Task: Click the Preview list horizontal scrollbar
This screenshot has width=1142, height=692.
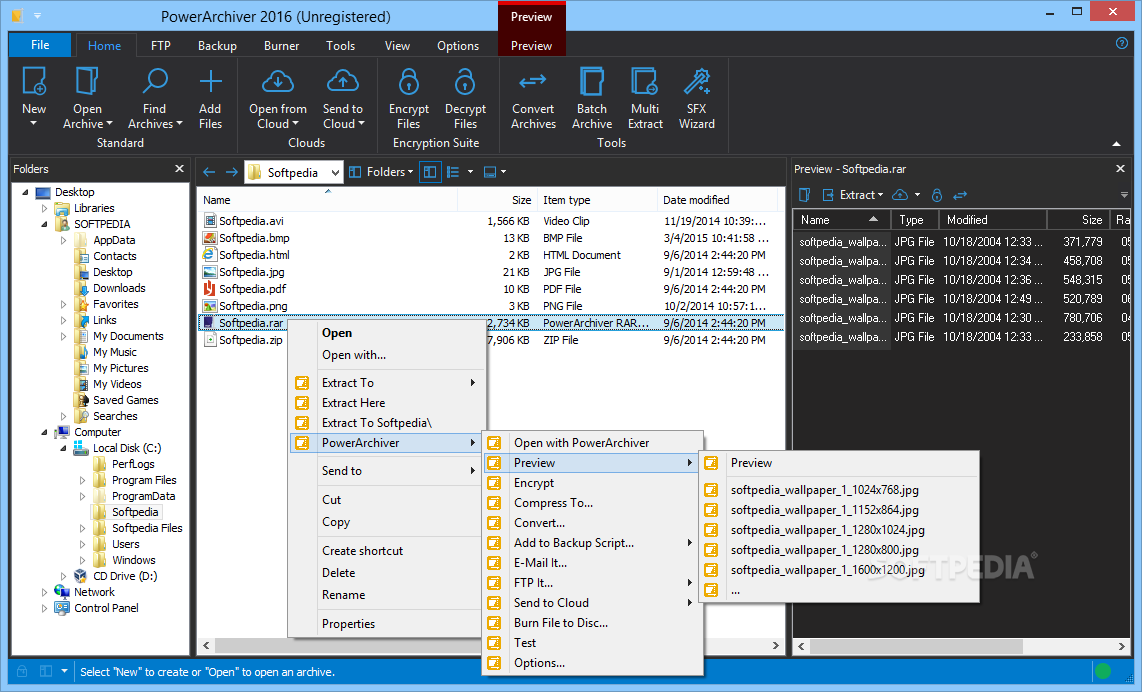Action: click(x=916, y=646)
